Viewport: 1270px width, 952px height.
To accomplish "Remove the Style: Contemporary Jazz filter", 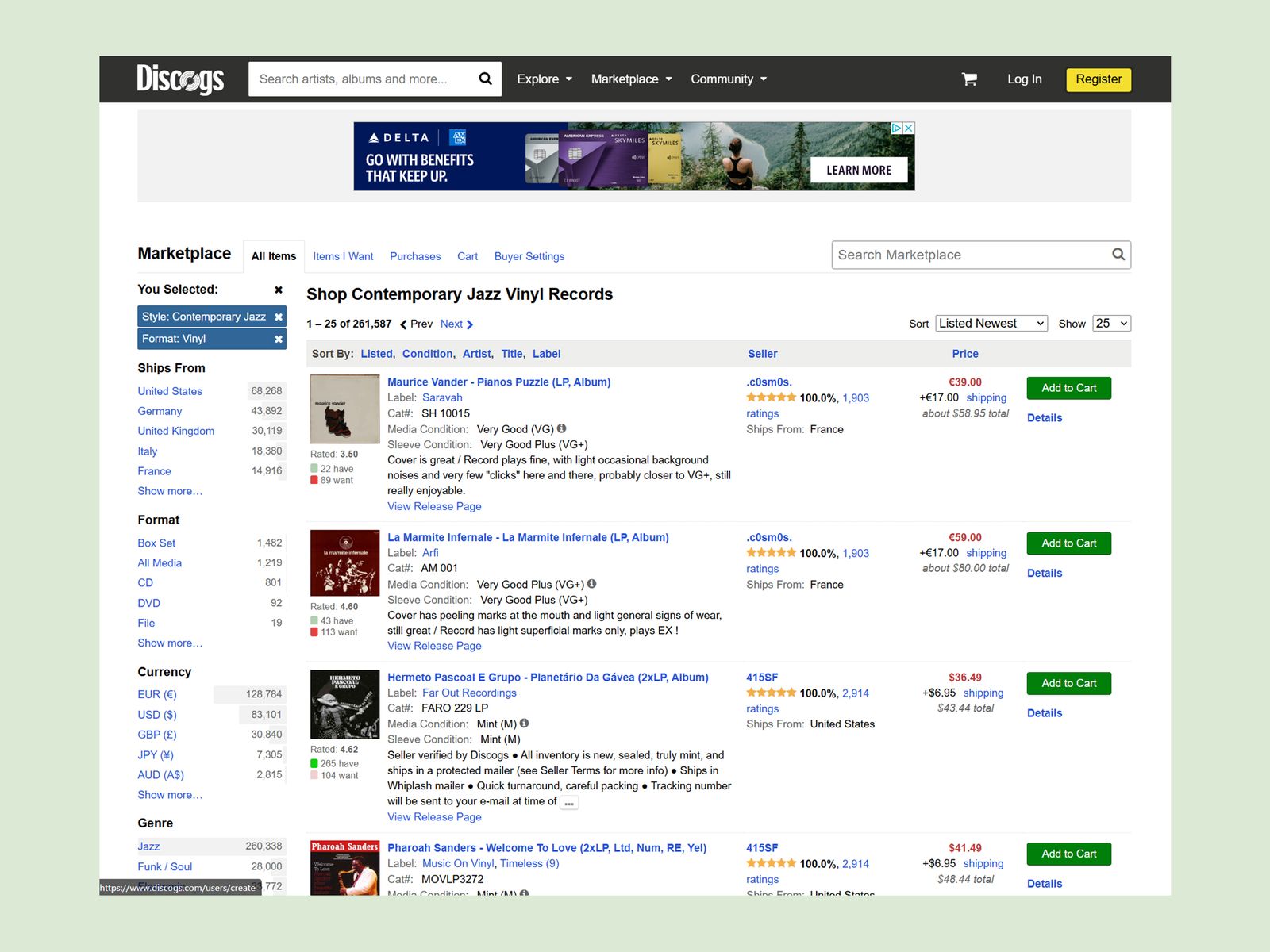I will [279, 316].
